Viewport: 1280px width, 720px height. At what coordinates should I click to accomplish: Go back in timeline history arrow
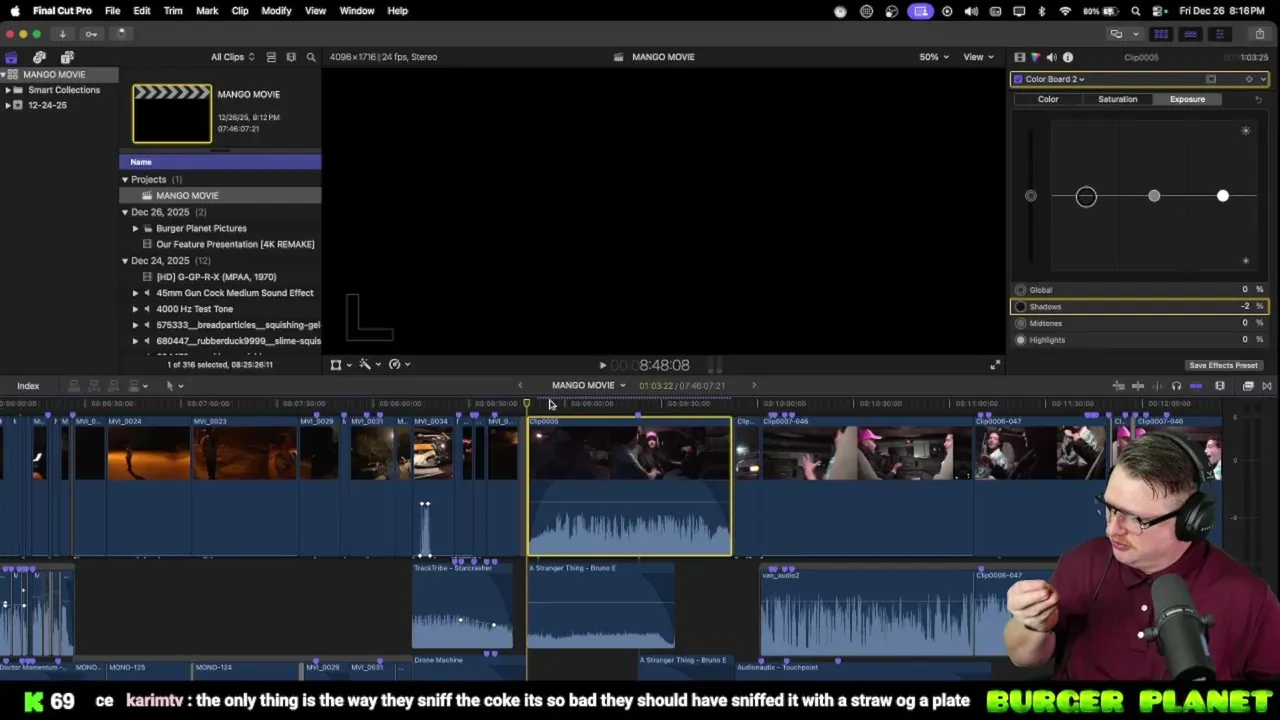pos(519,385)
